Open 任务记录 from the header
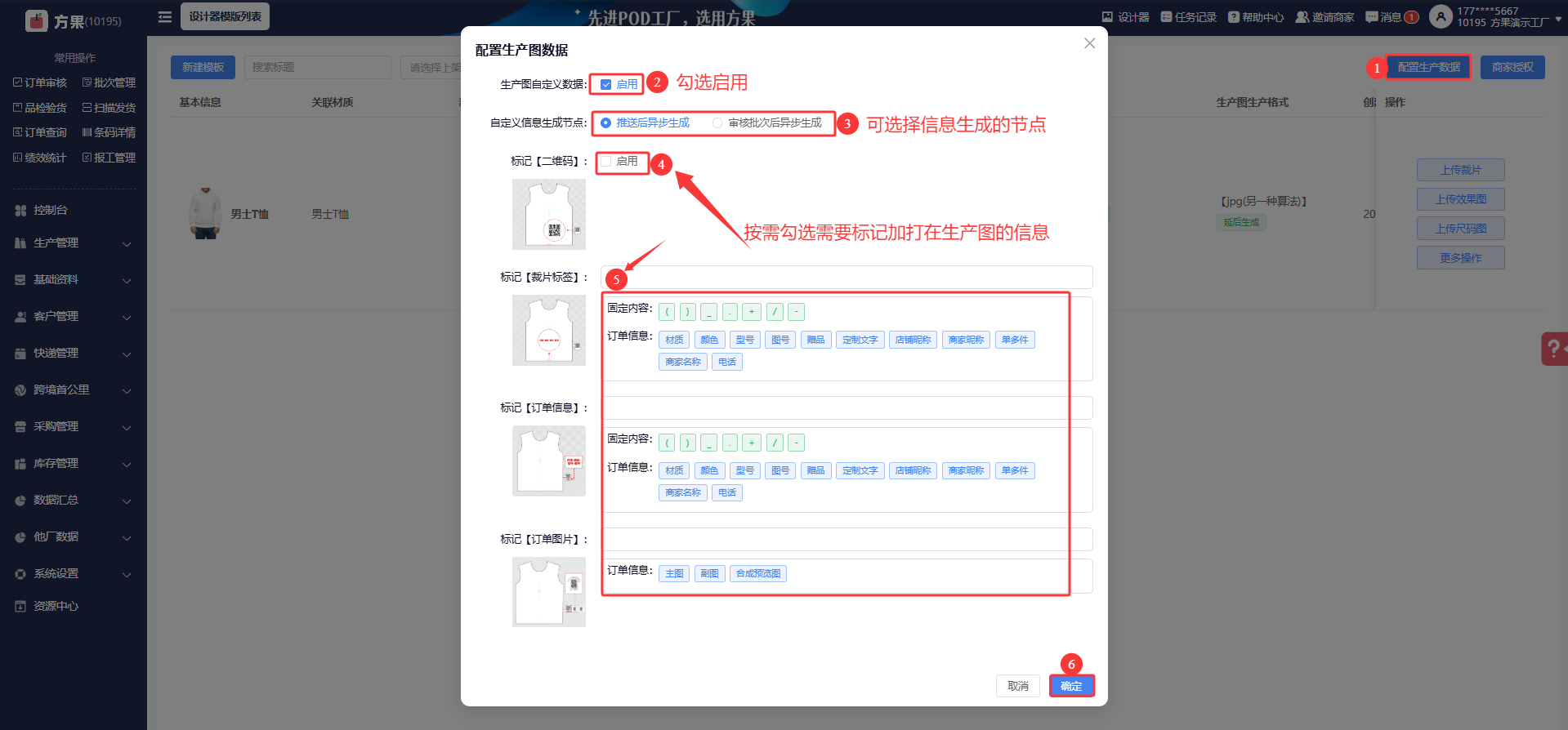1568x730 pixels. click(x=1188, y=17)
